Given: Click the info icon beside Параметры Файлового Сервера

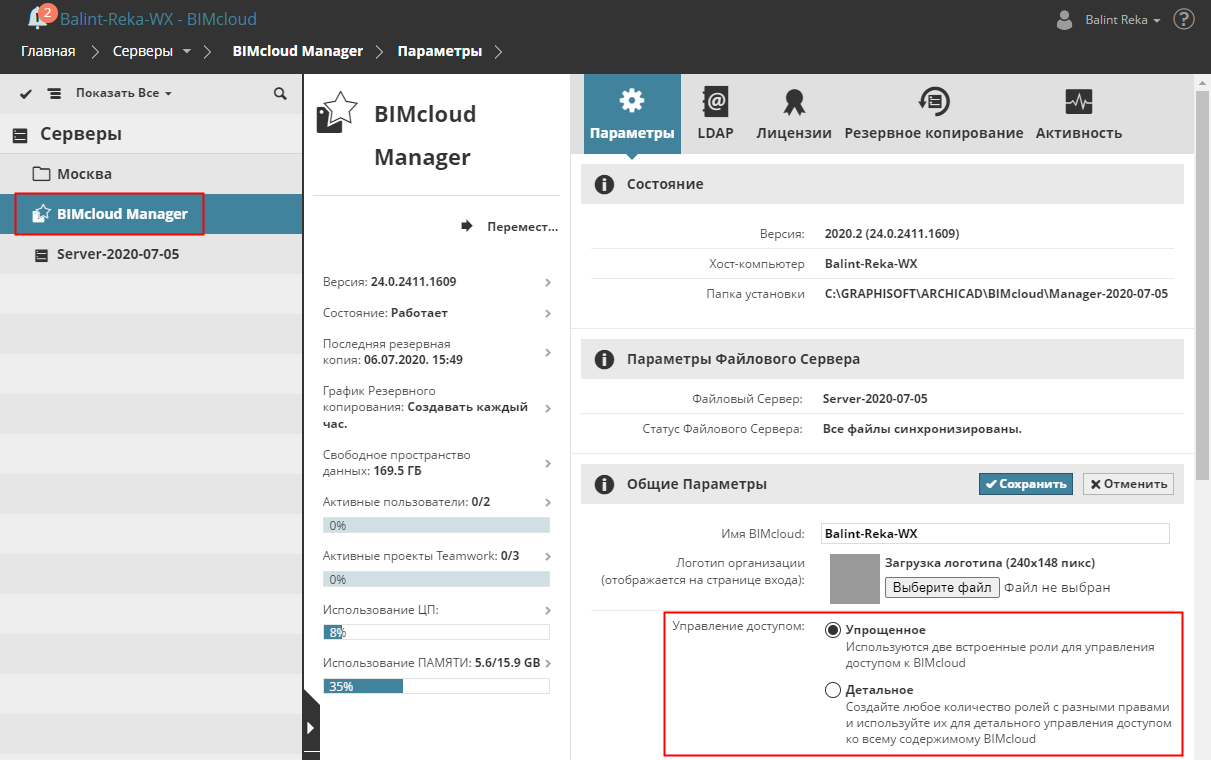Looking at the screenshot, I should (x=603, y=359).
